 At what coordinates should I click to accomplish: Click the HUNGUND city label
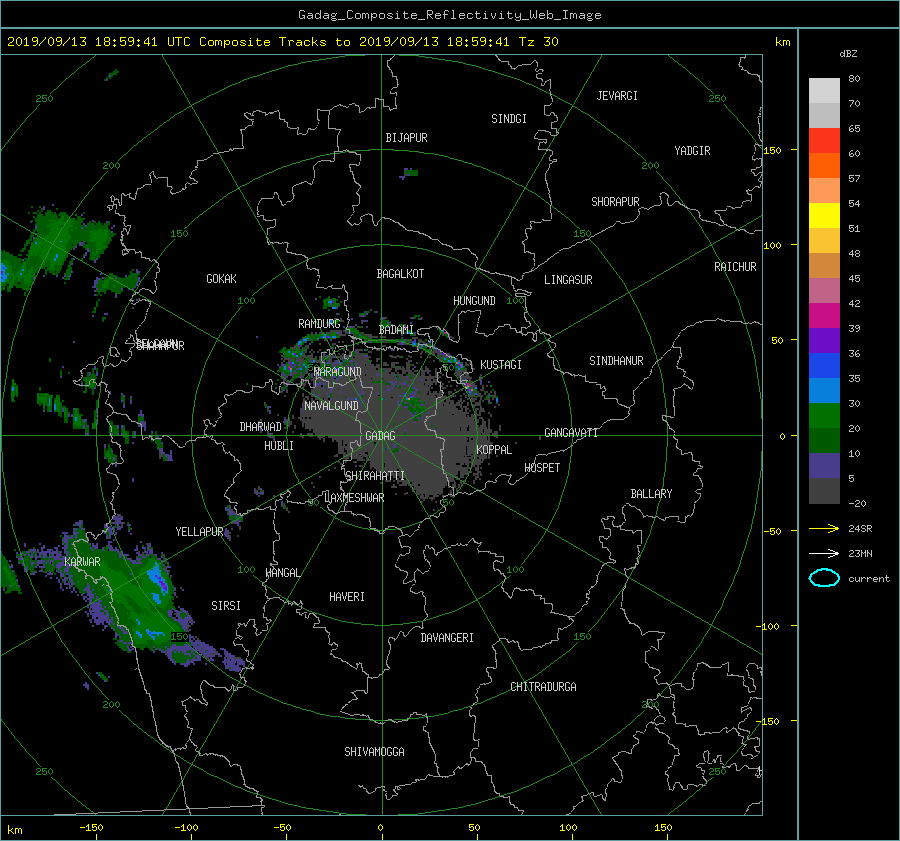[474, 300]
